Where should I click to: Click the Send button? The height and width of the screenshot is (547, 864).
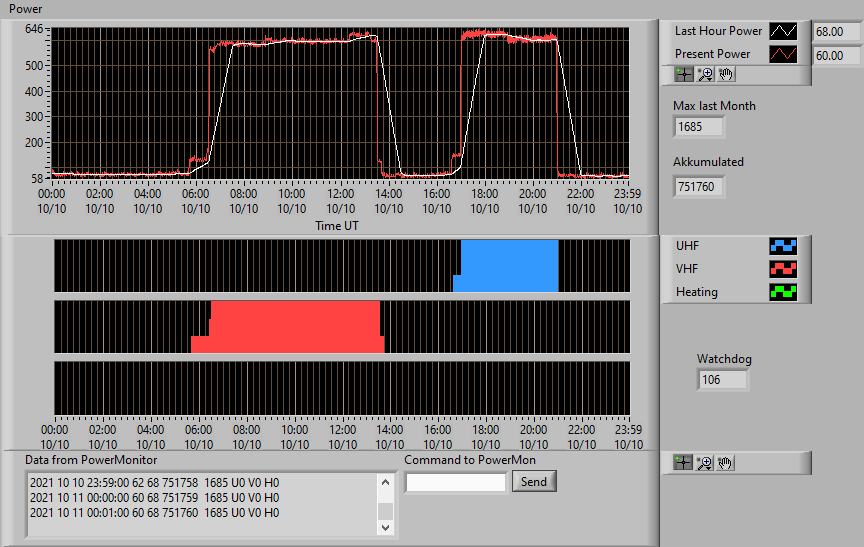(534, 481)
